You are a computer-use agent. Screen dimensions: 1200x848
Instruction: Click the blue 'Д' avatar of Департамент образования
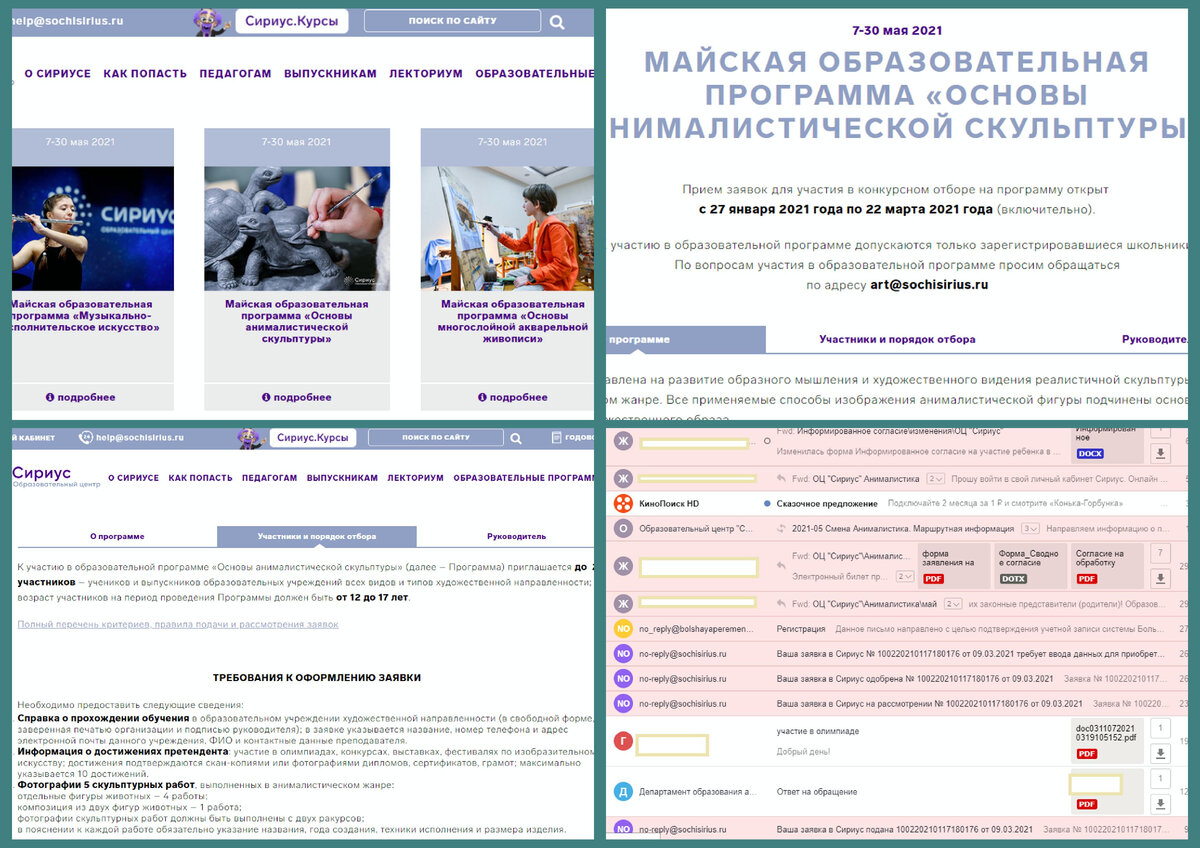[623, 791]
